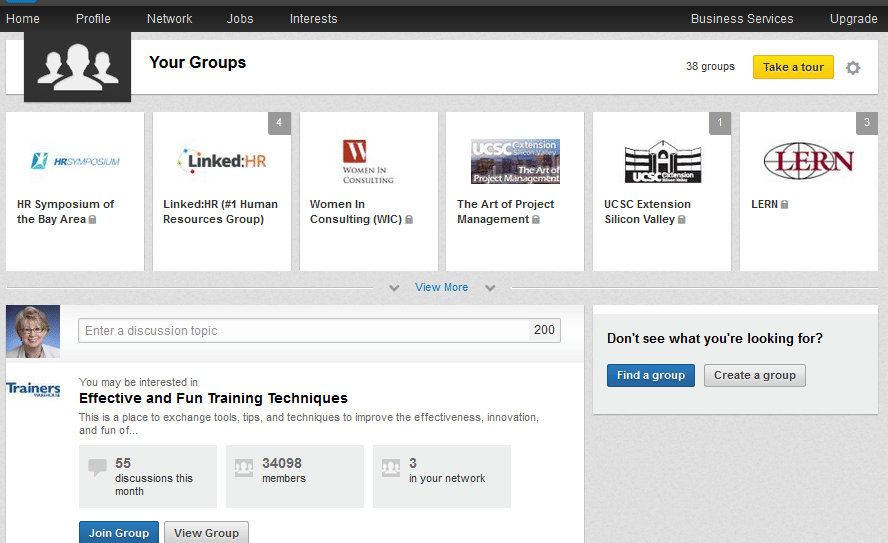888x543 pixels.
Task: Click the 3 badge on LERN
Action: pyautogui.click(x=866, y=123)
